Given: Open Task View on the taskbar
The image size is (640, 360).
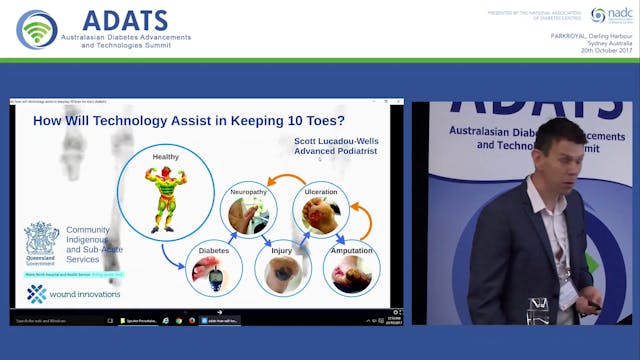Looking at the screenshot, I should click(x=110, y=321).
